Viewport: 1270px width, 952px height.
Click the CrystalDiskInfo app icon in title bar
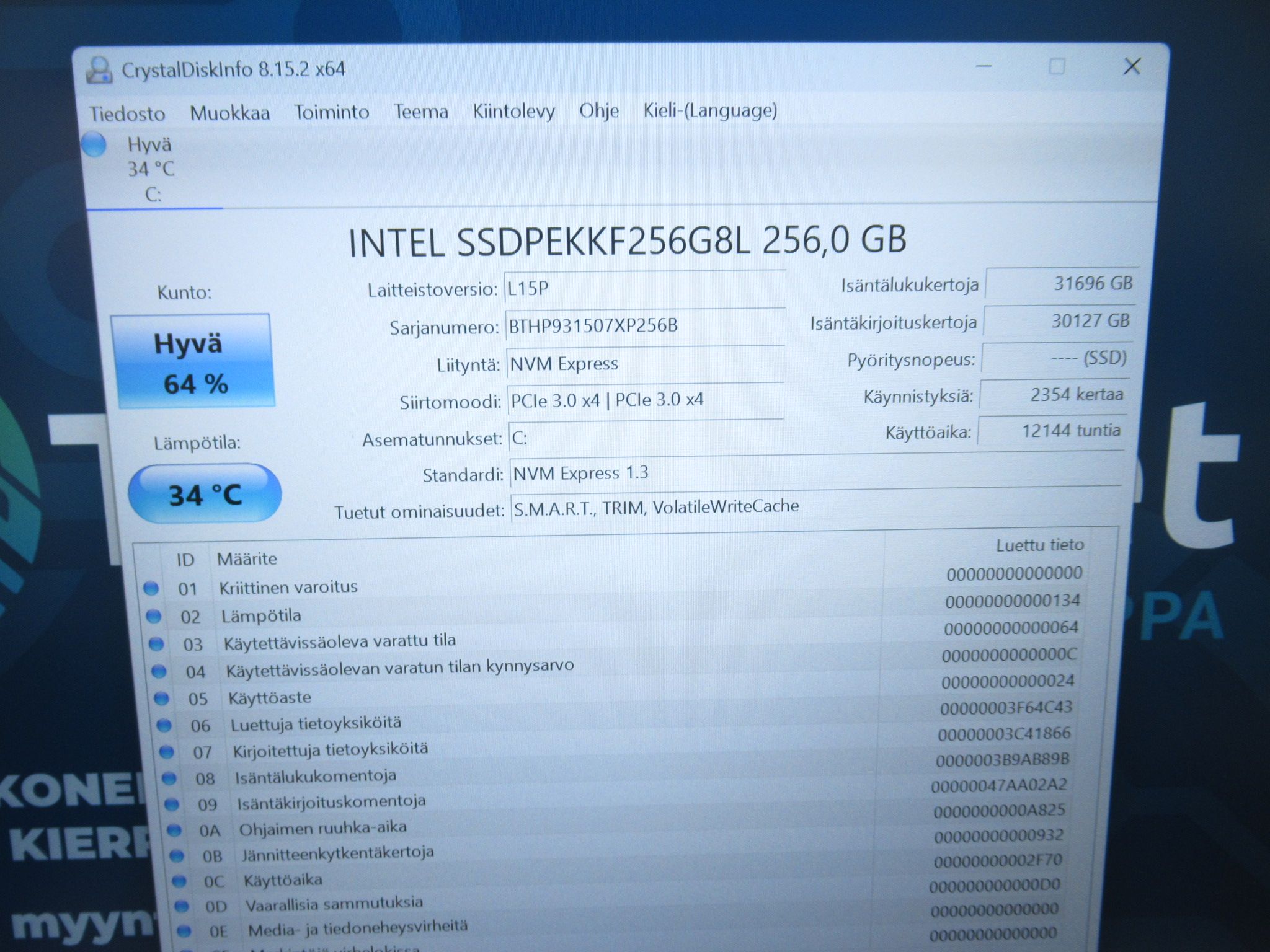(99, 70)
